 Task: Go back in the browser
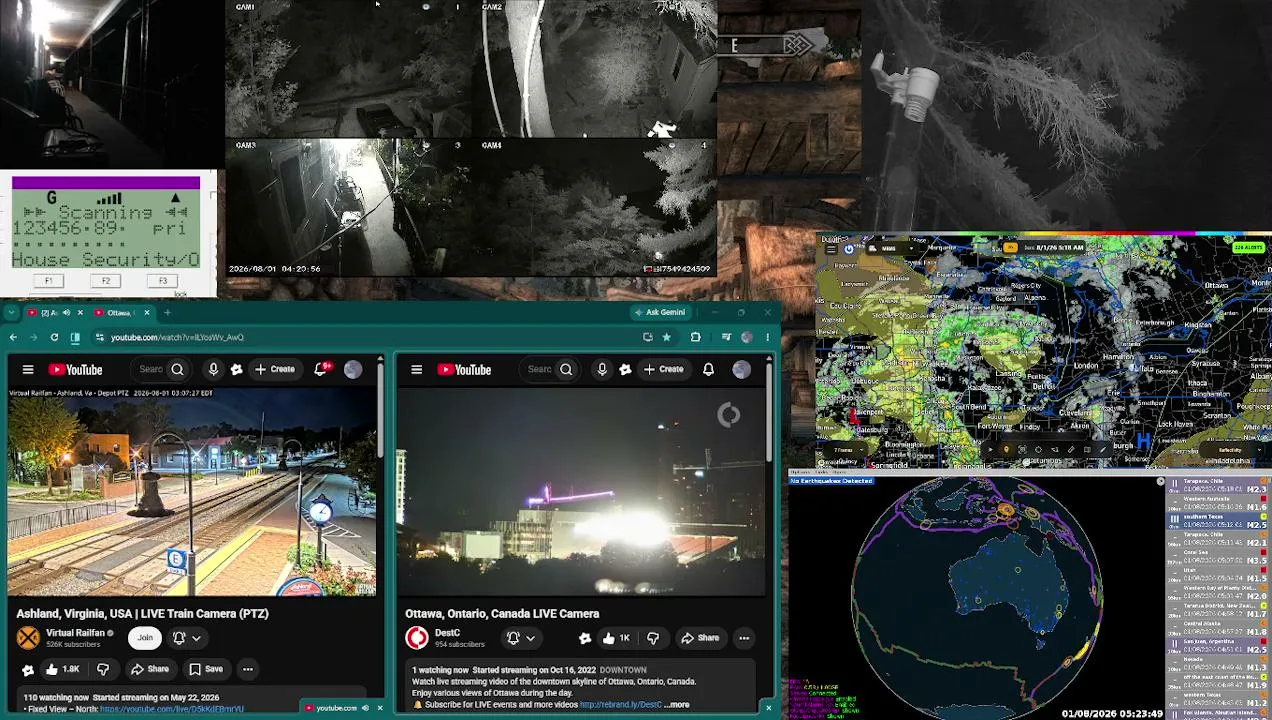click(13, 337)
